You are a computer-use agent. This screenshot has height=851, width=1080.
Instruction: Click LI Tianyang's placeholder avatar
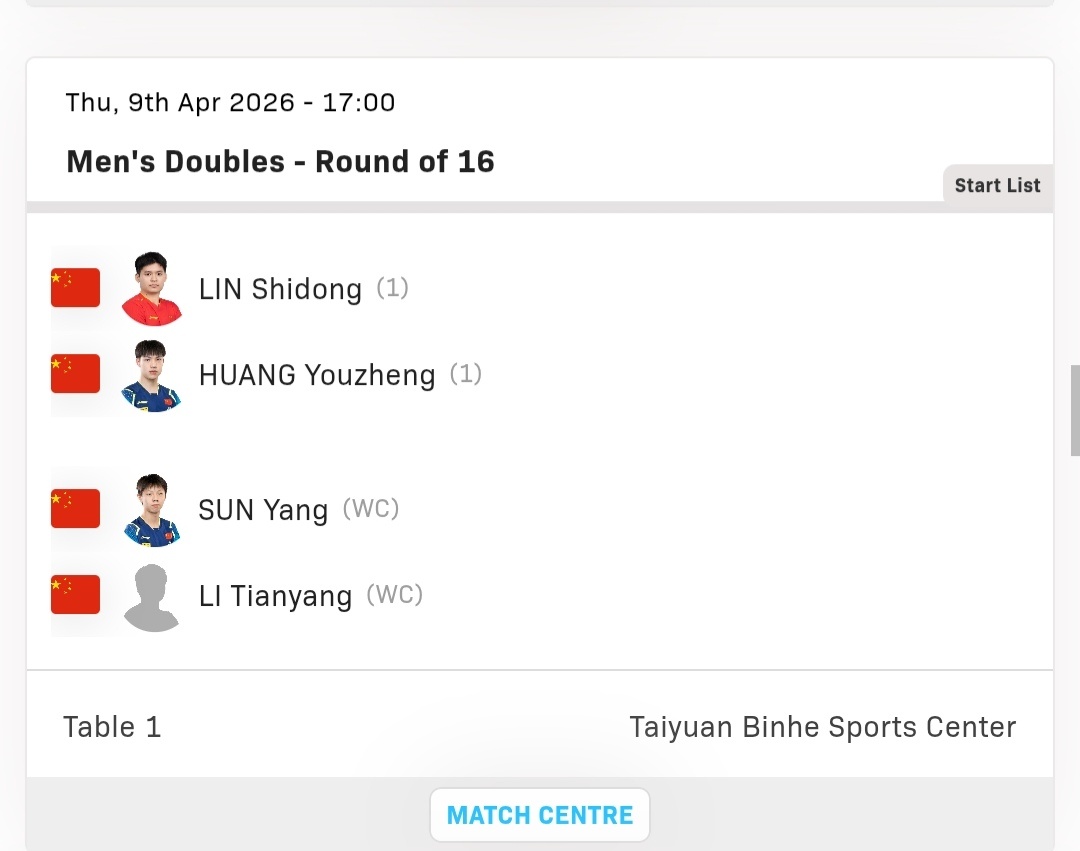click(x=152, y=598)
